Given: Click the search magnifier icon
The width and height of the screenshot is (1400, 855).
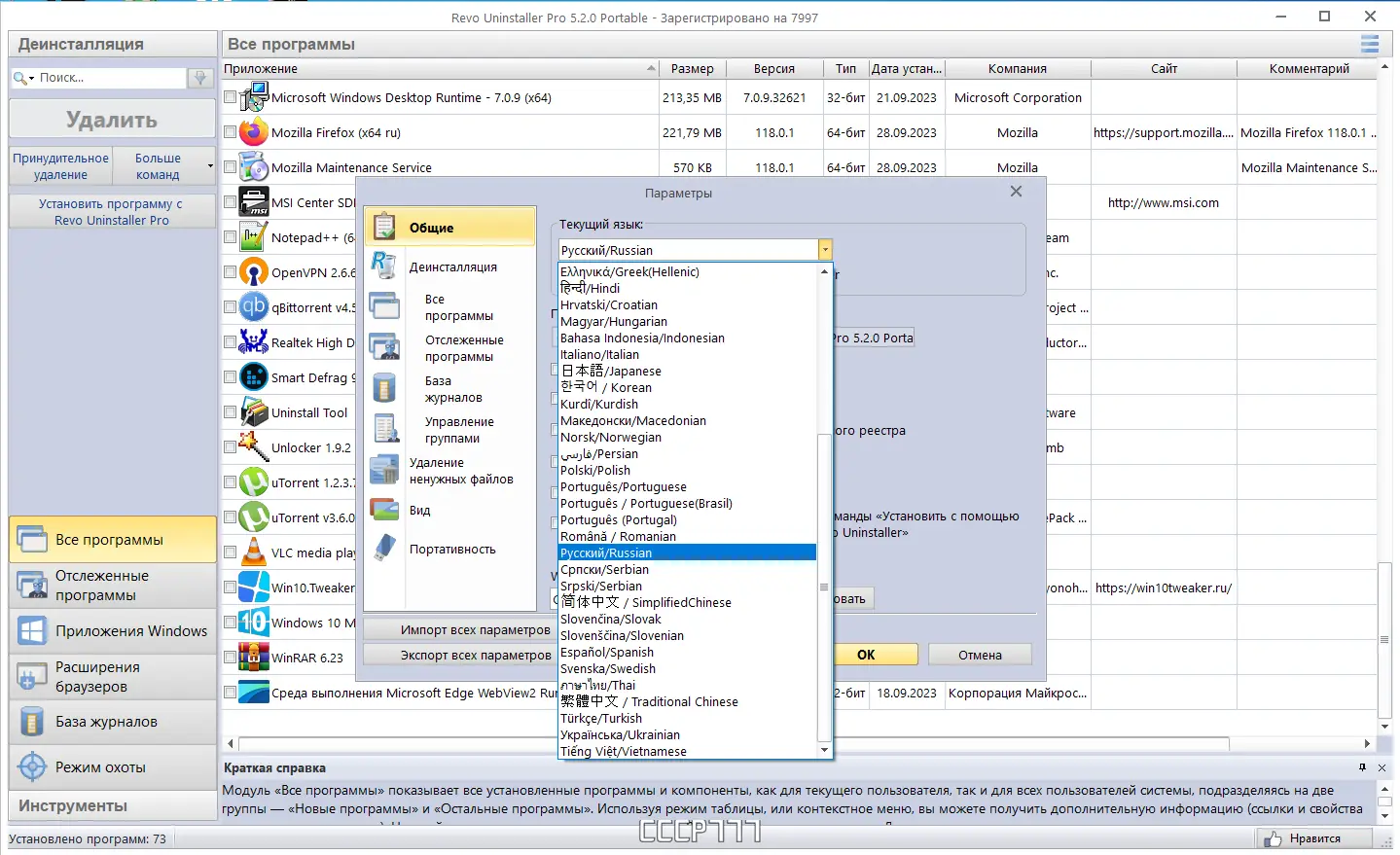Looking at the screenshot, I should click(x=19, y=78).
